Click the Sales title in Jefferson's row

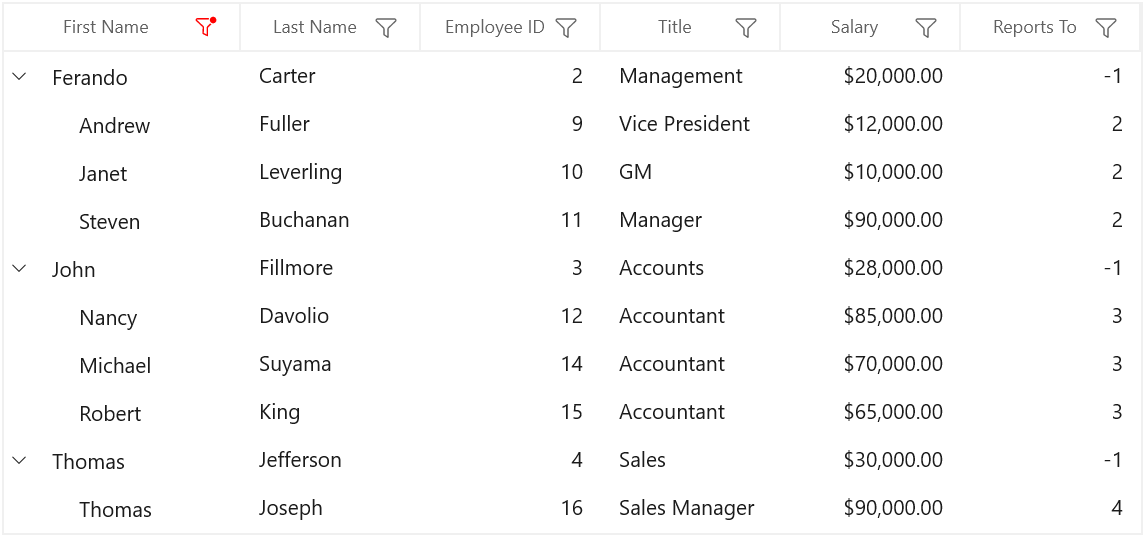(642, 460)
